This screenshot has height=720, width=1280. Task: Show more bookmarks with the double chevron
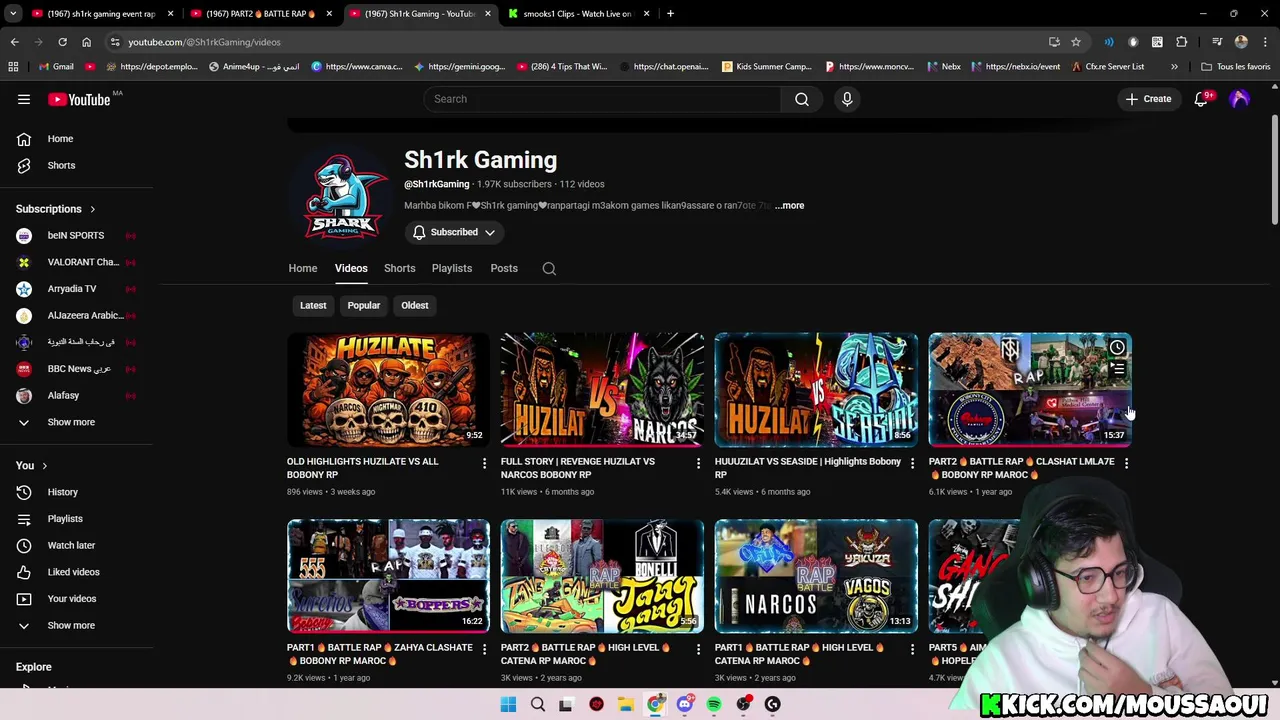1174,67
